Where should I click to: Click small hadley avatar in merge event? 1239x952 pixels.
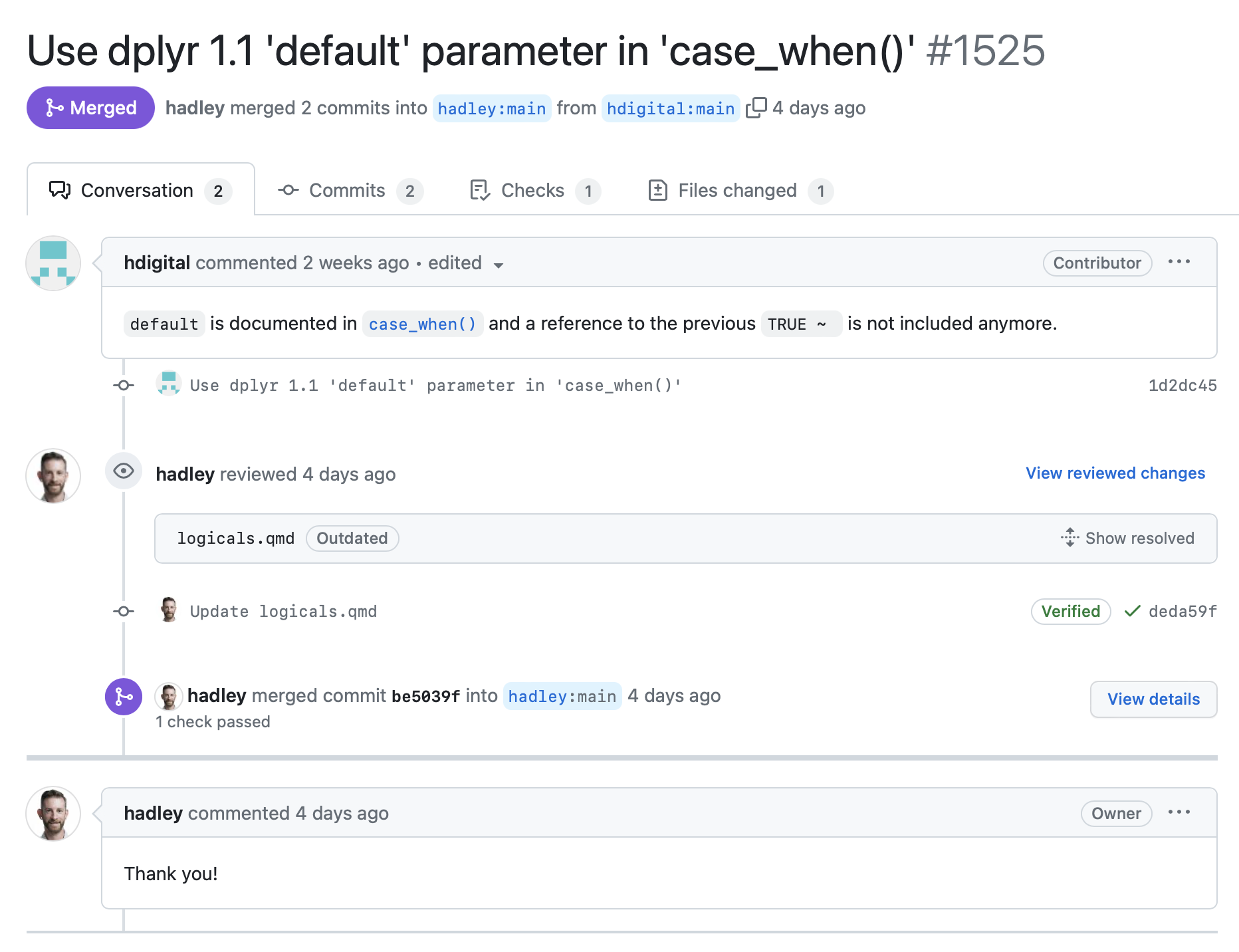(x=169, y=697)
